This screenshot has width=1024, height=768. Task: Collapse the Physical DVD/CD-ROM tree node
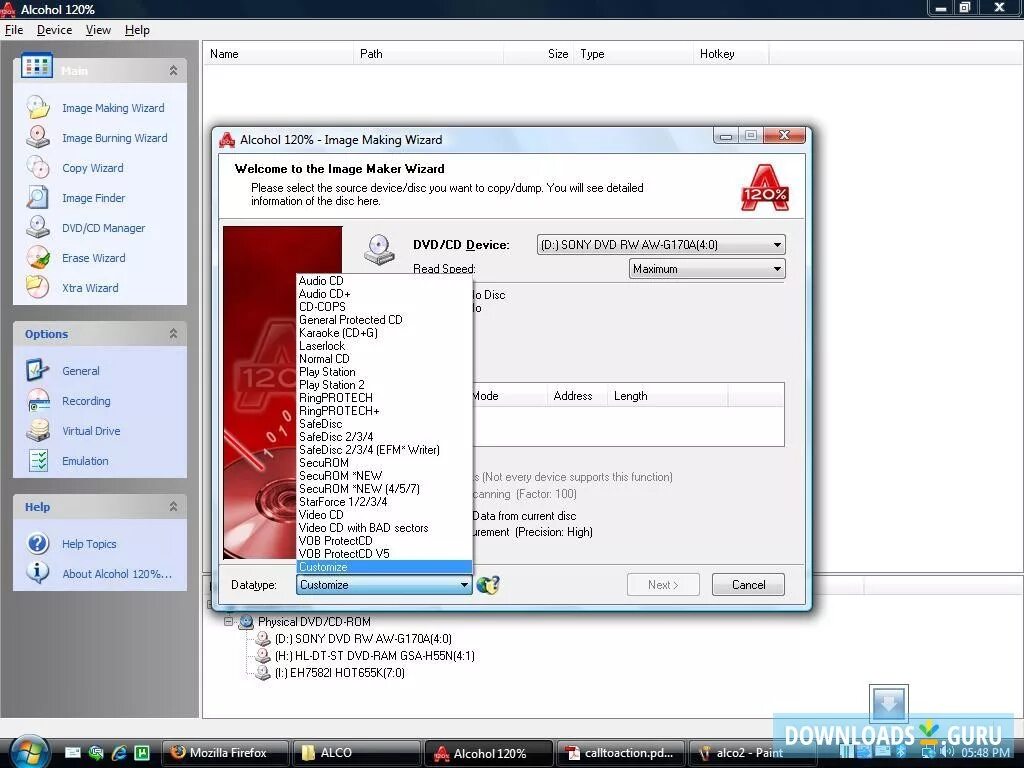(229, 622)
